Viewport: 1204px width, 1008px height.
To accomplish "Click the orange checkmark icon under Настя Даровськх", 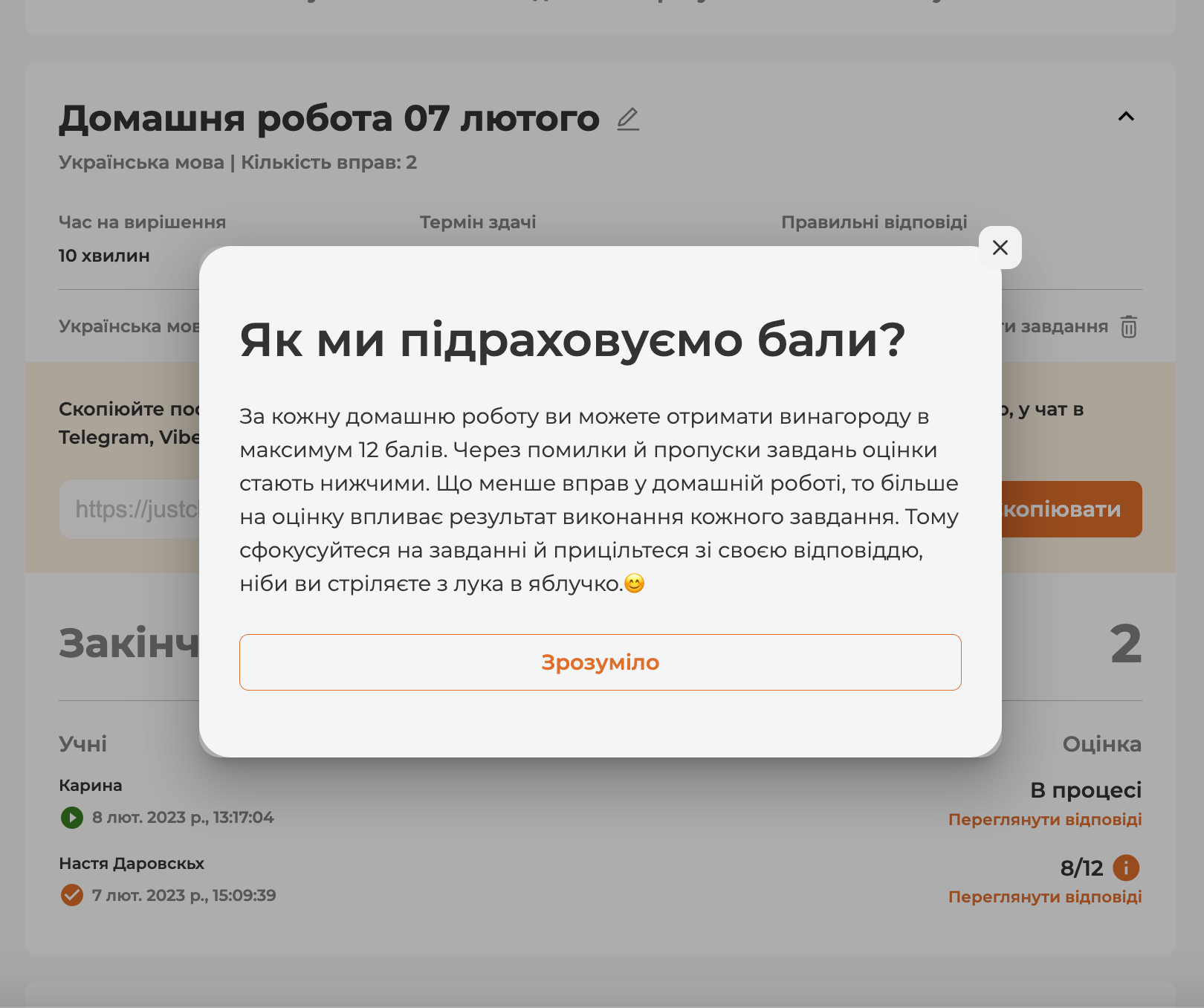I will click(72, 895).
